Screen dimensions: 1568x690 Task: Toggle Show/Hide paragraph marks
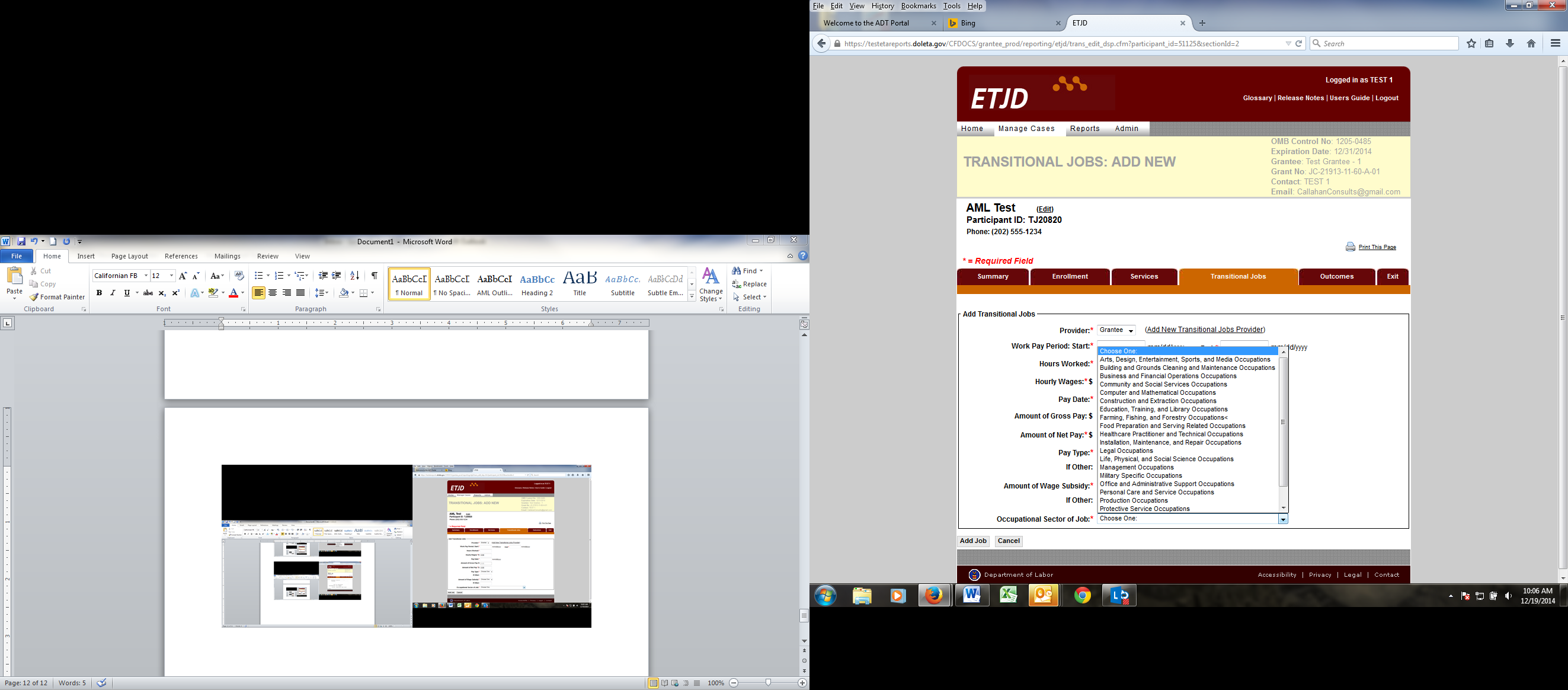375,276
